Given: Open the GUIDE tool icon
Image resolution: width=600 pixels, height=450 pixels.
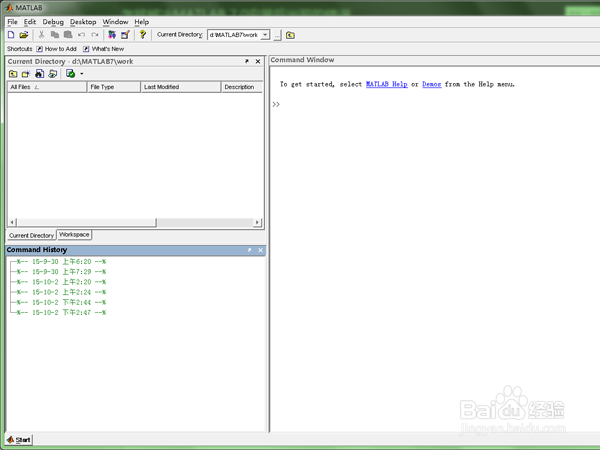Looking at the screenshot, I should [x=126, y=35].
